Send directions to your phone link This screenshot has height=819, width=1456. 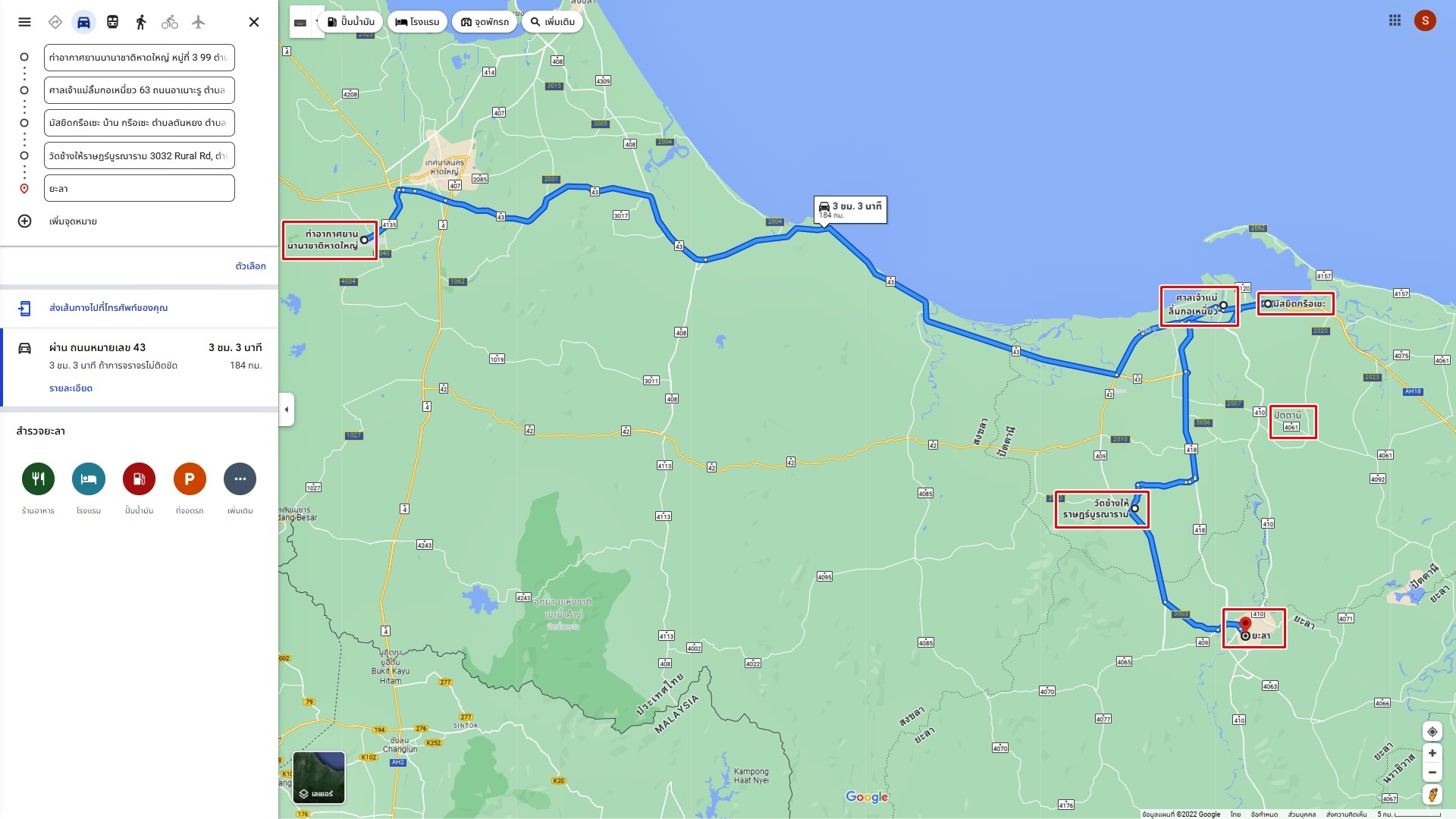(108, 308)
